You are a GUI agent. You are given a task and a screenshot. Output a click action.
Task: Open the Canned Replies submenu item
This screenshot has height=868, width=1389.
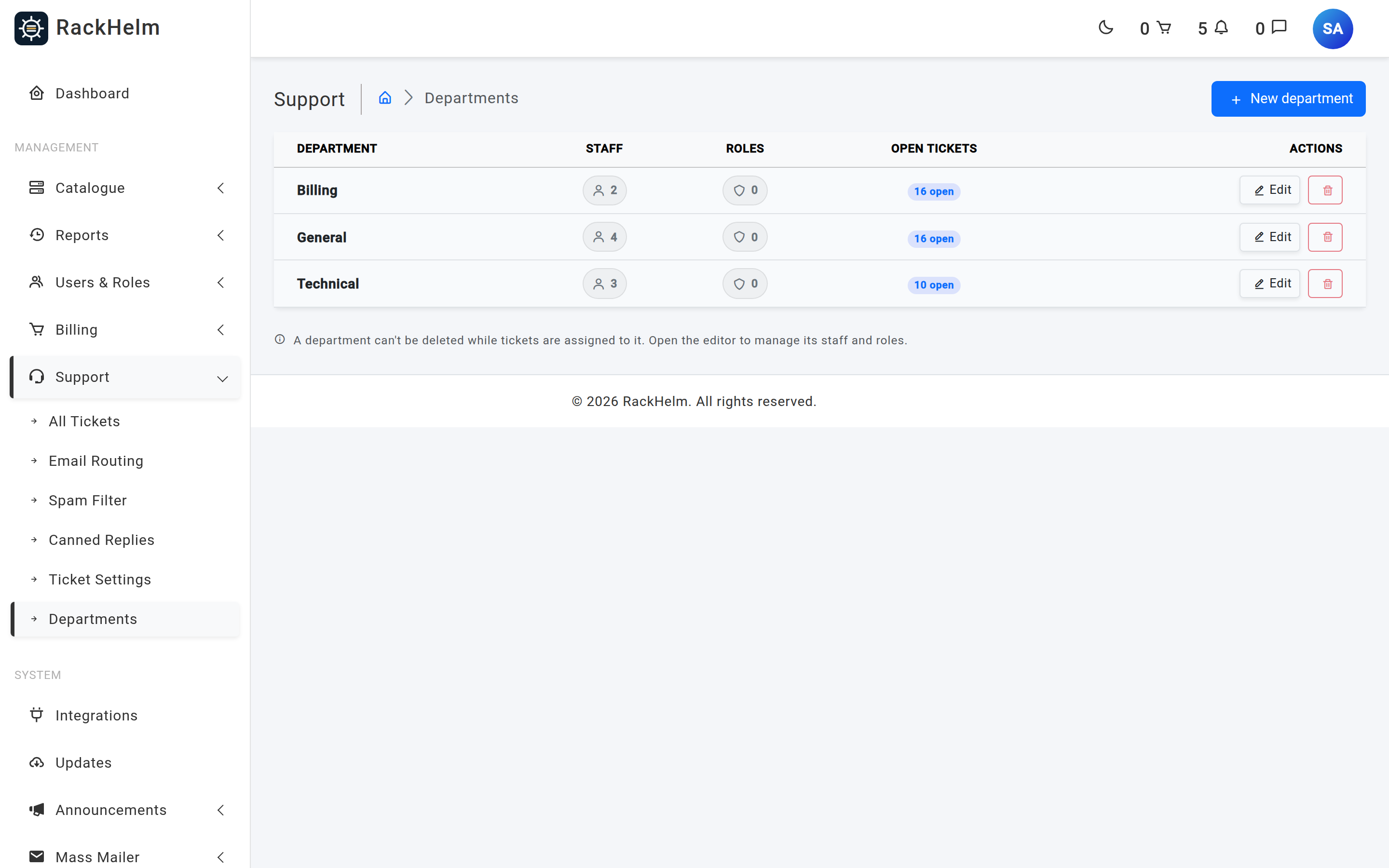(102, 540)
